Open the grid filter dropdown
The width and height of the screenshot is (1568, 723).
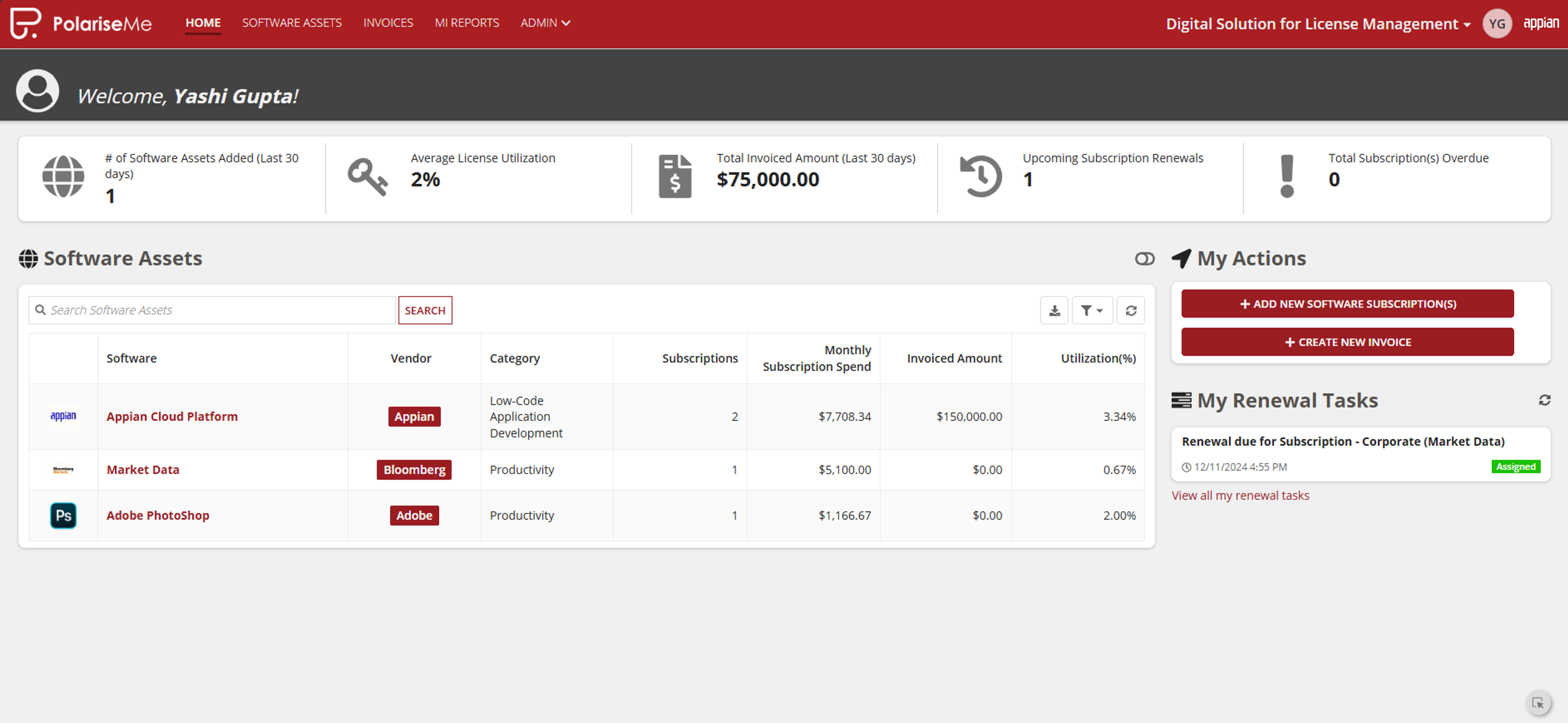[1093, 310]
